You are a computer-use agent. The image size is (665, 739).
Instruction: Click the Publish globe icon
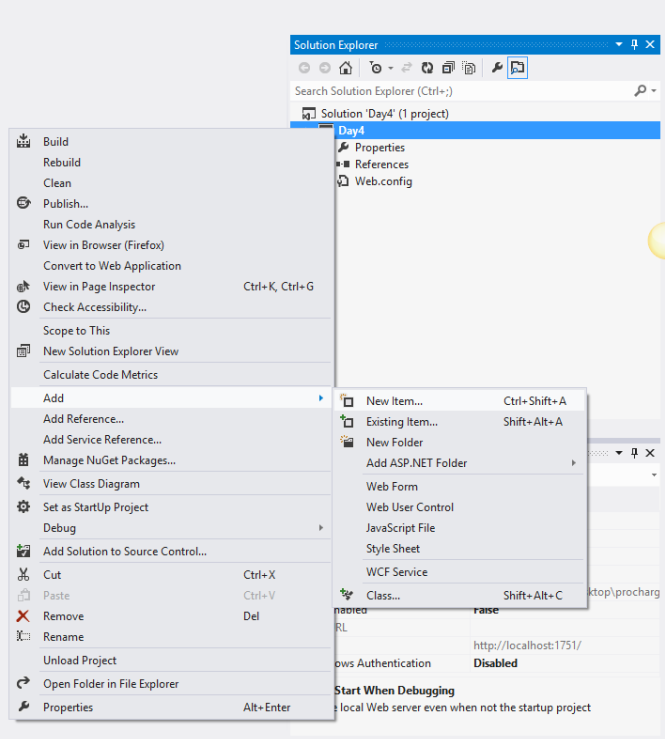coord(24,203)
